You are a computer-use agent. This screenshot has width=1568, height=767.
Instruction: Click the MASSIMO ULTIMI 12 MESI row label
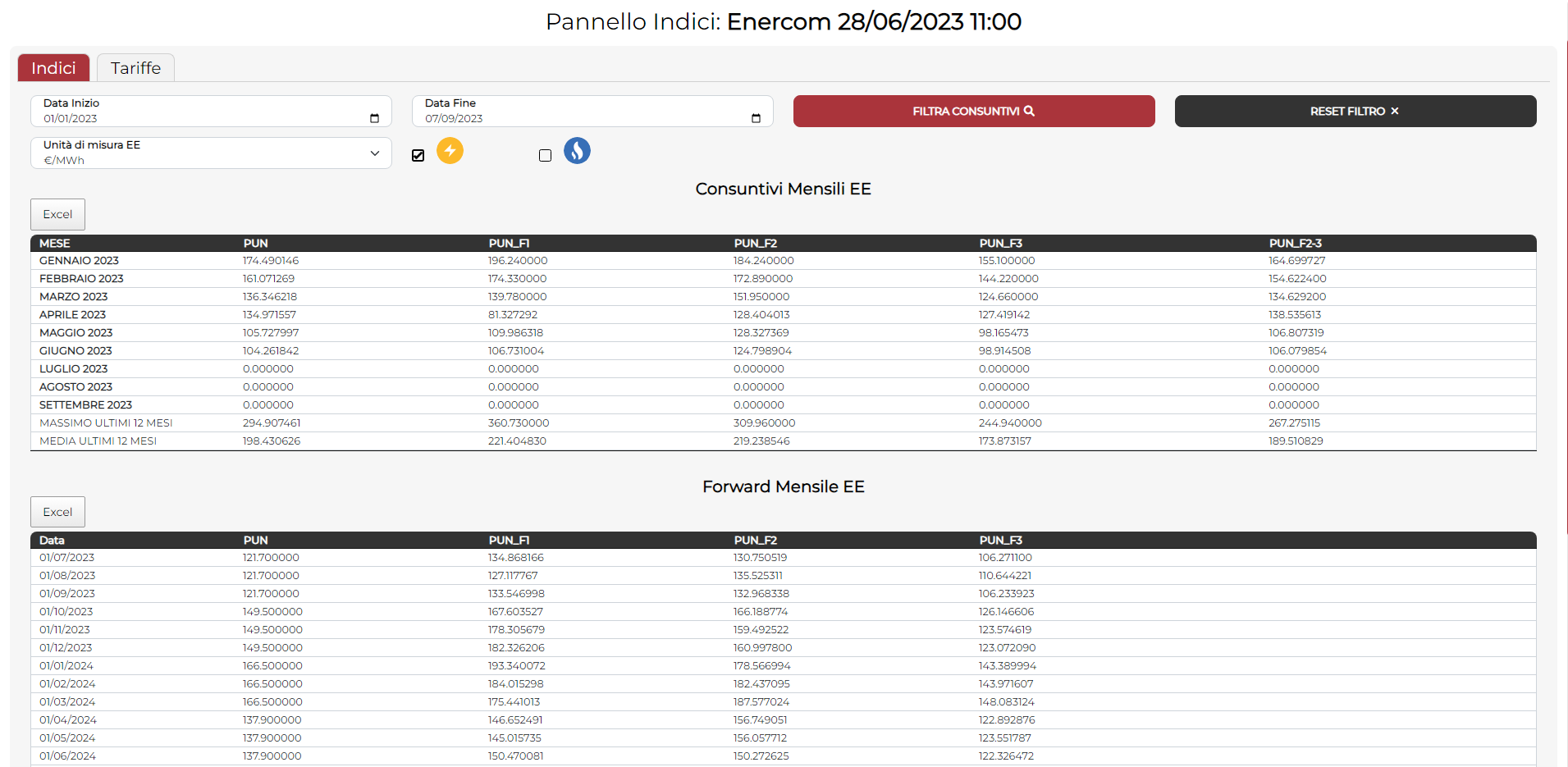(x=106, y=423)
